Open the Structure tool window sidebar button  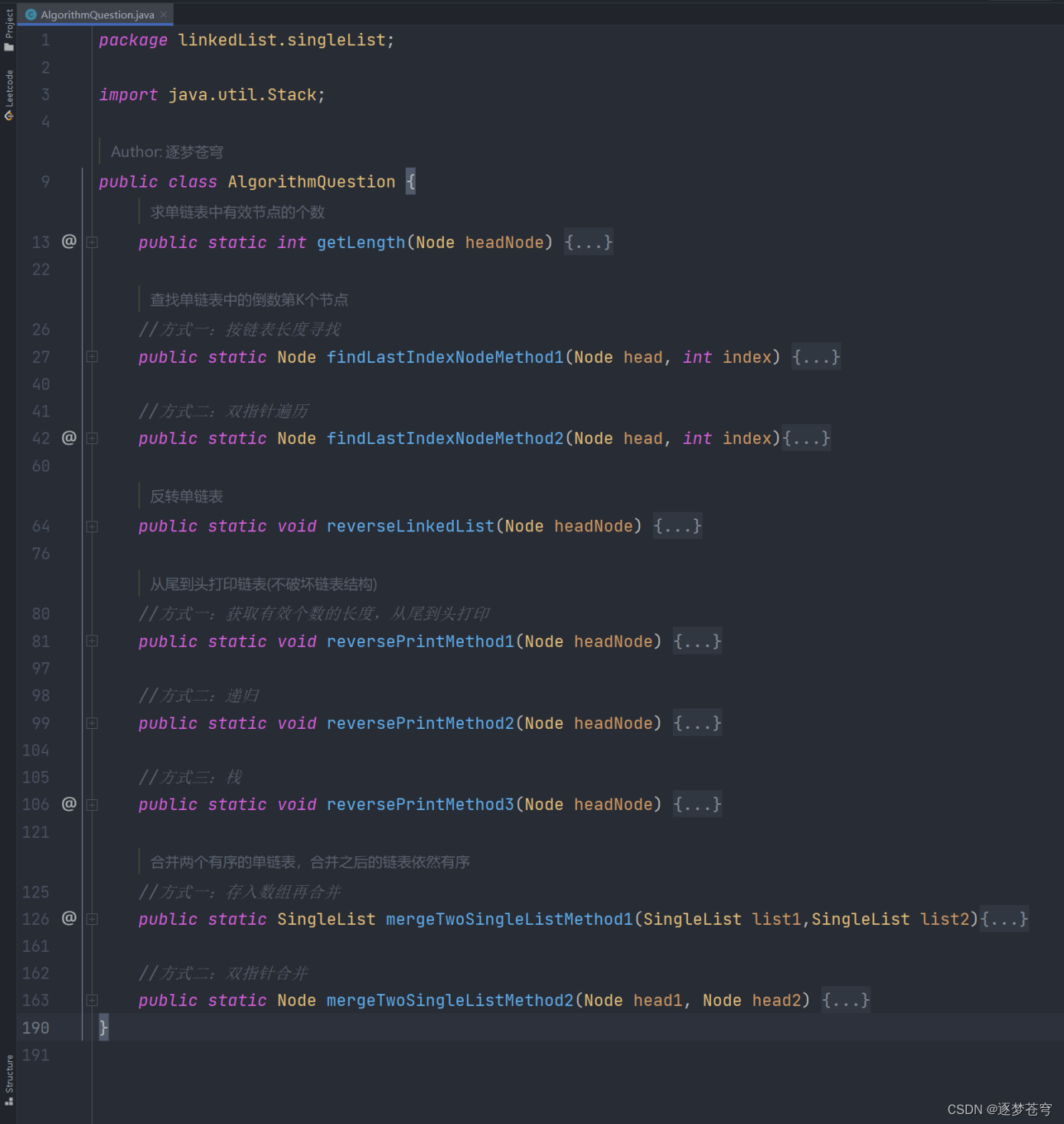8,1080
